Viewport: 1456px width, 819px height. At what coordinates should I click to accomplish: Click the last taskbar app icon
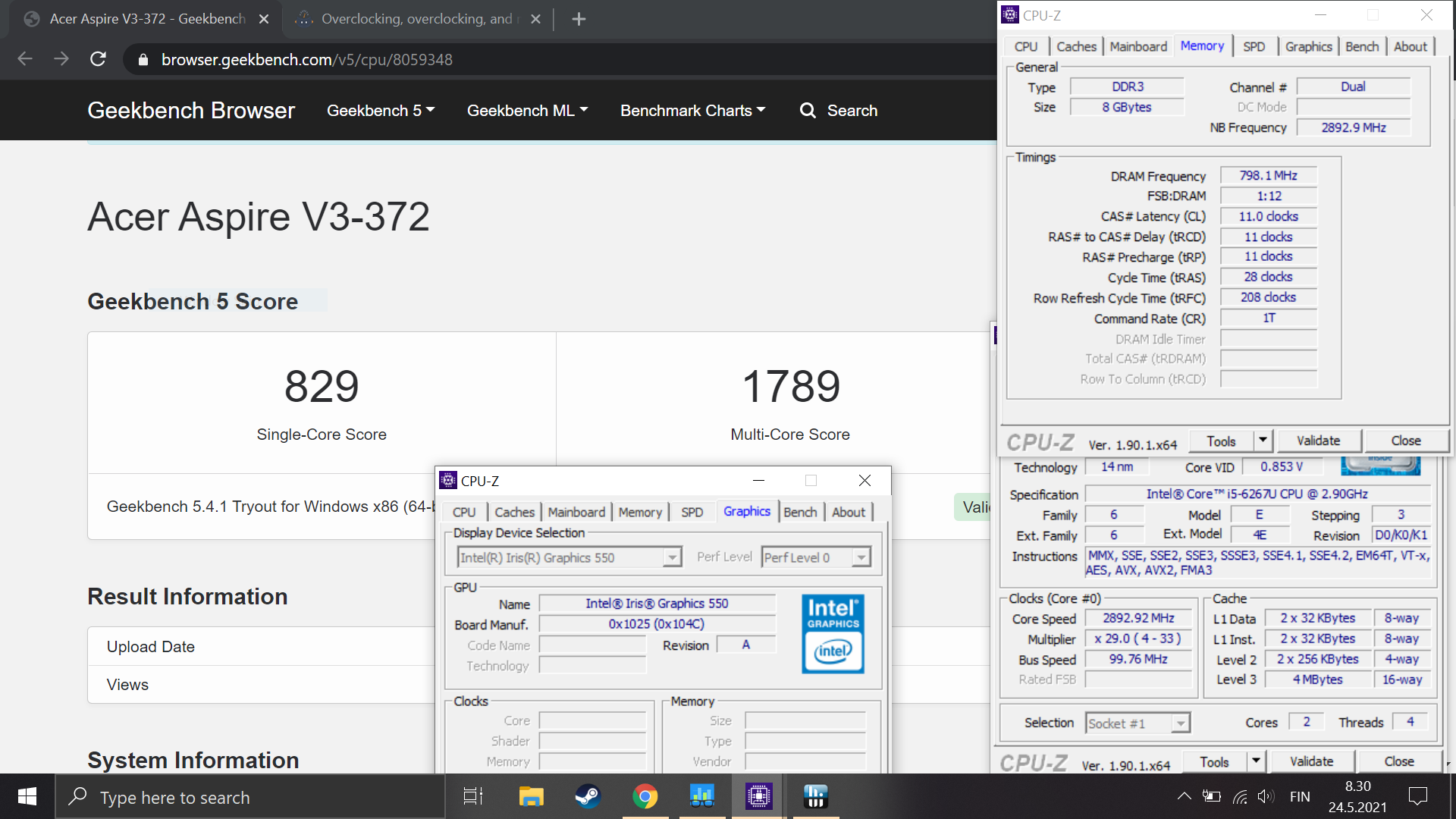(x=815, y=796)
